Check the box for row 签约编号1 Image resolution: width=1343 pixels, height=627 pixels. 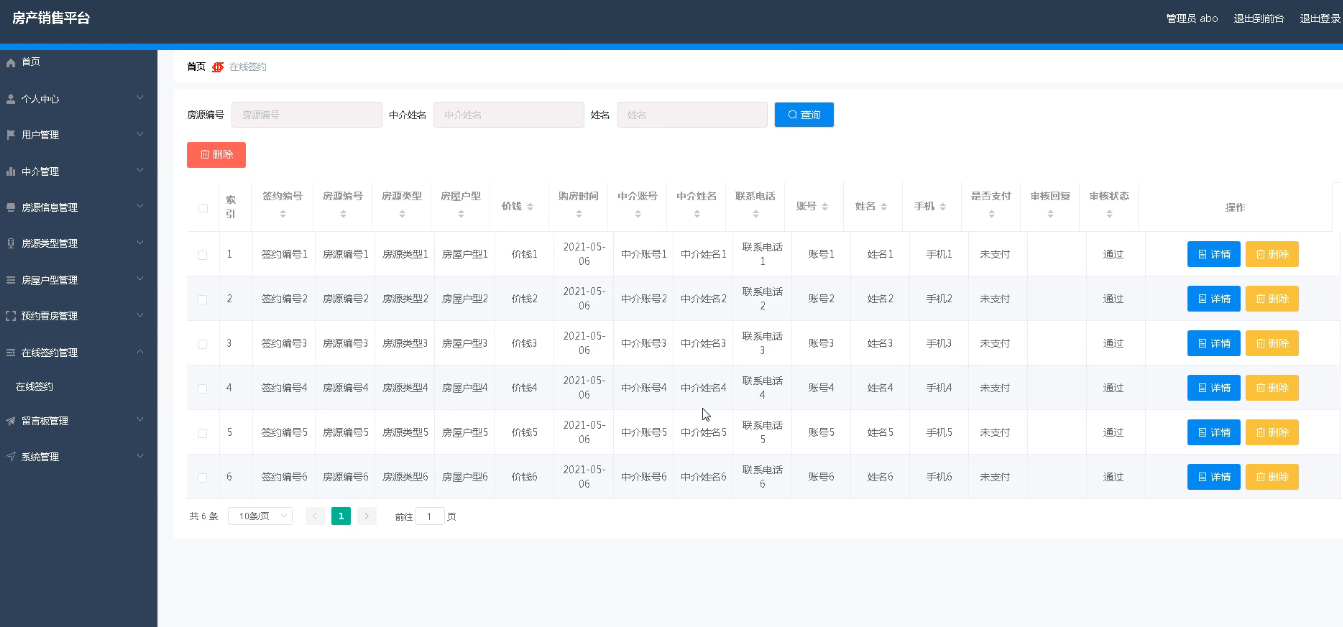(x=203, y=255)
